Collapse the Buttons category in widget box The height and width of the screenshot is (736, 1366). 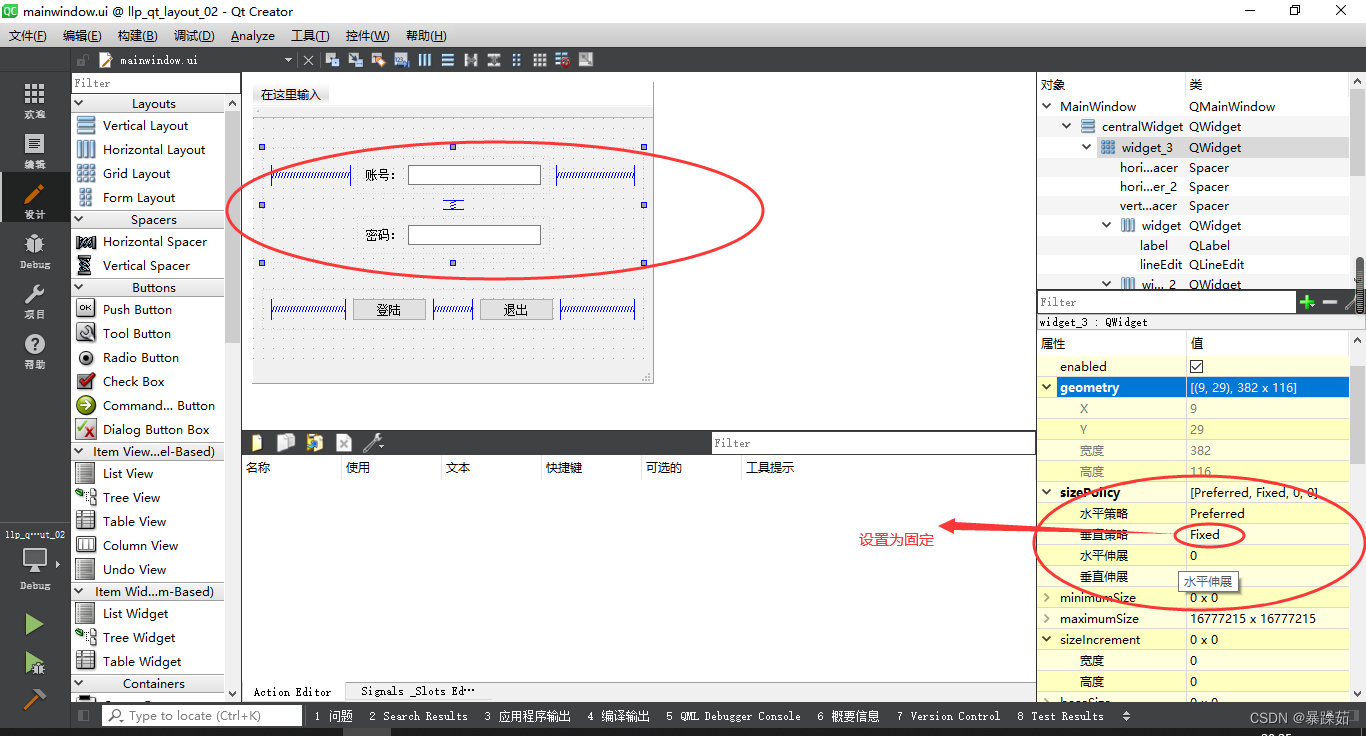[81, 287]
